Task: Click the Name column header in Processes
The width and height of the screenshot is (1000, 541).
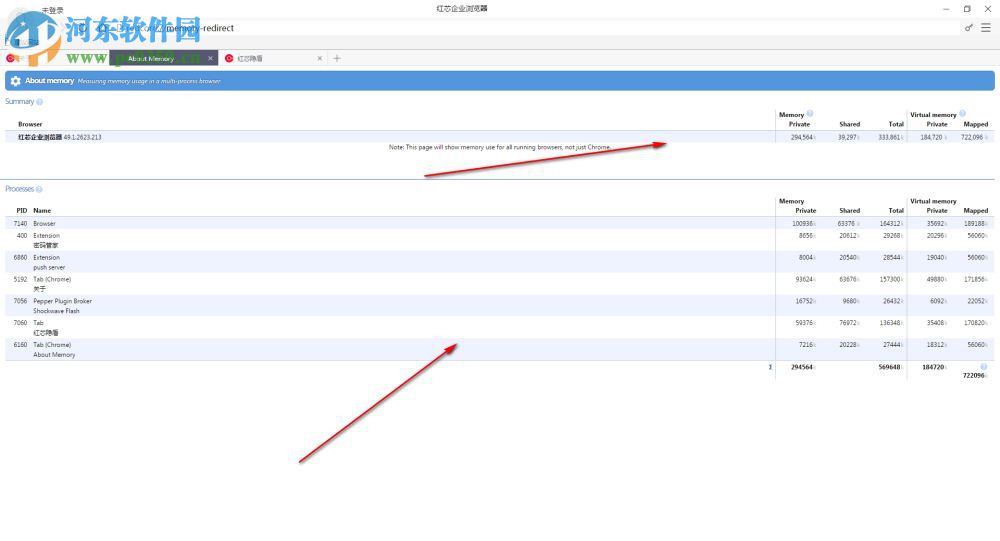Action: (42, 211)
